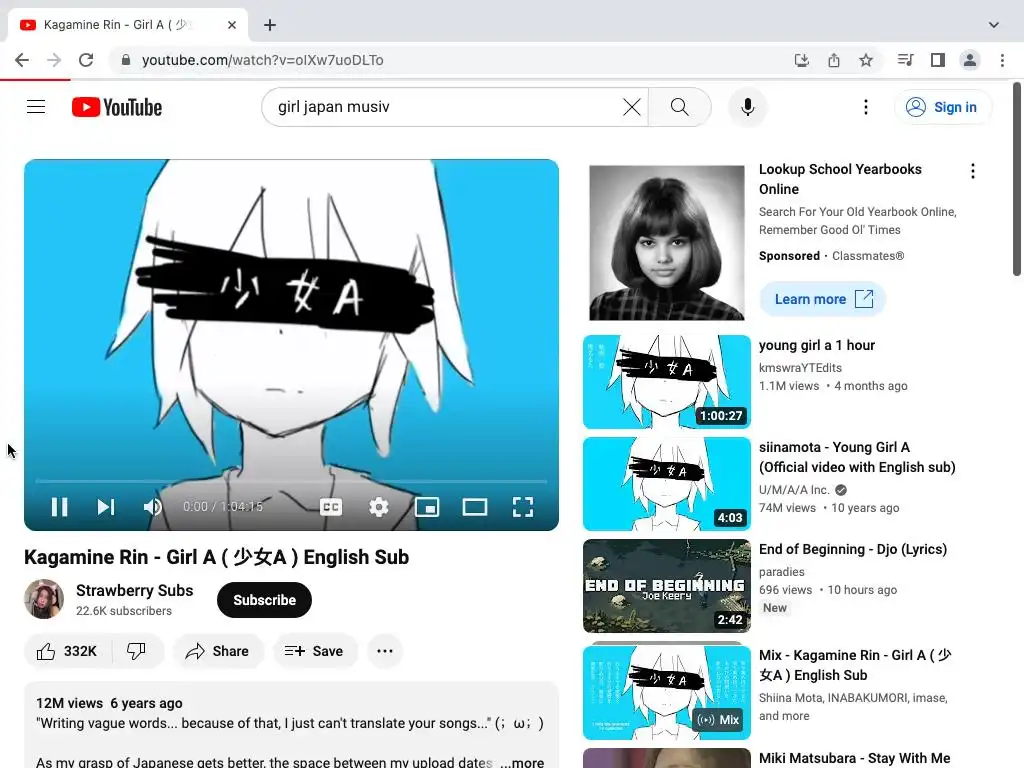This screenshot has height=768, width=1024.
Task: Open paradies channel name
Action: click(782, 571)
